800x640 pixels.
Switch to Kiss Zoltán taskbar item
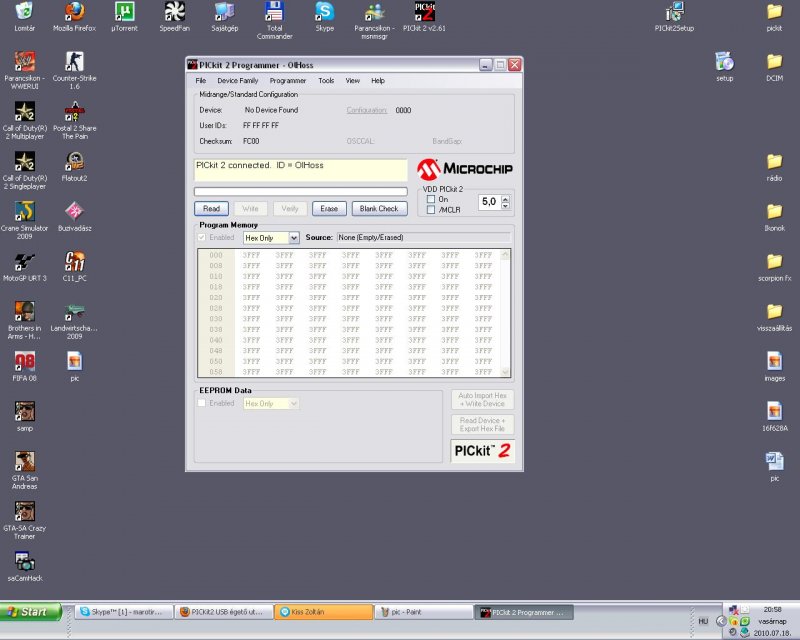pos(324,612)
